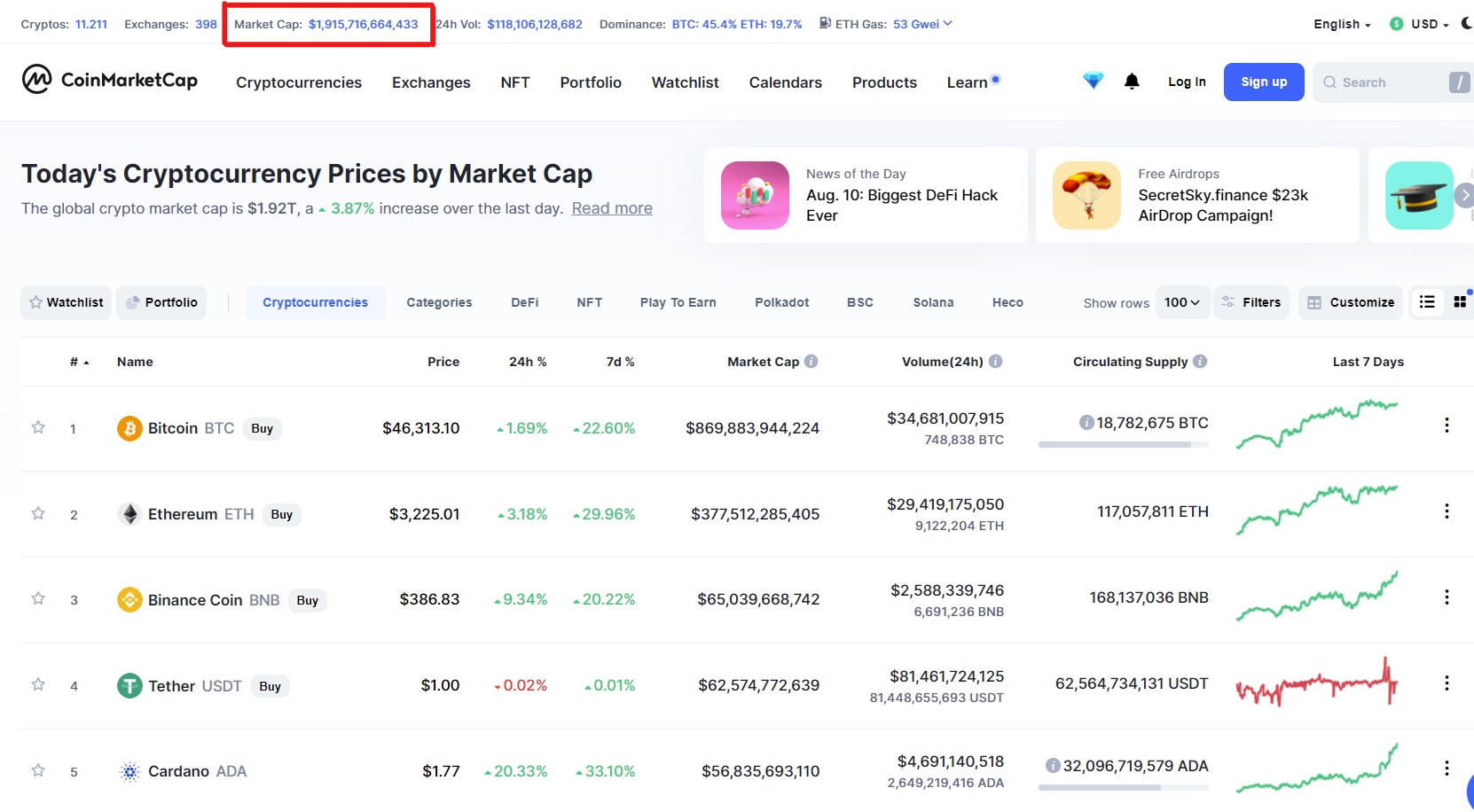Open the Show rows 100 dropdown
1474x812 pixels.
coord(1182,302)
